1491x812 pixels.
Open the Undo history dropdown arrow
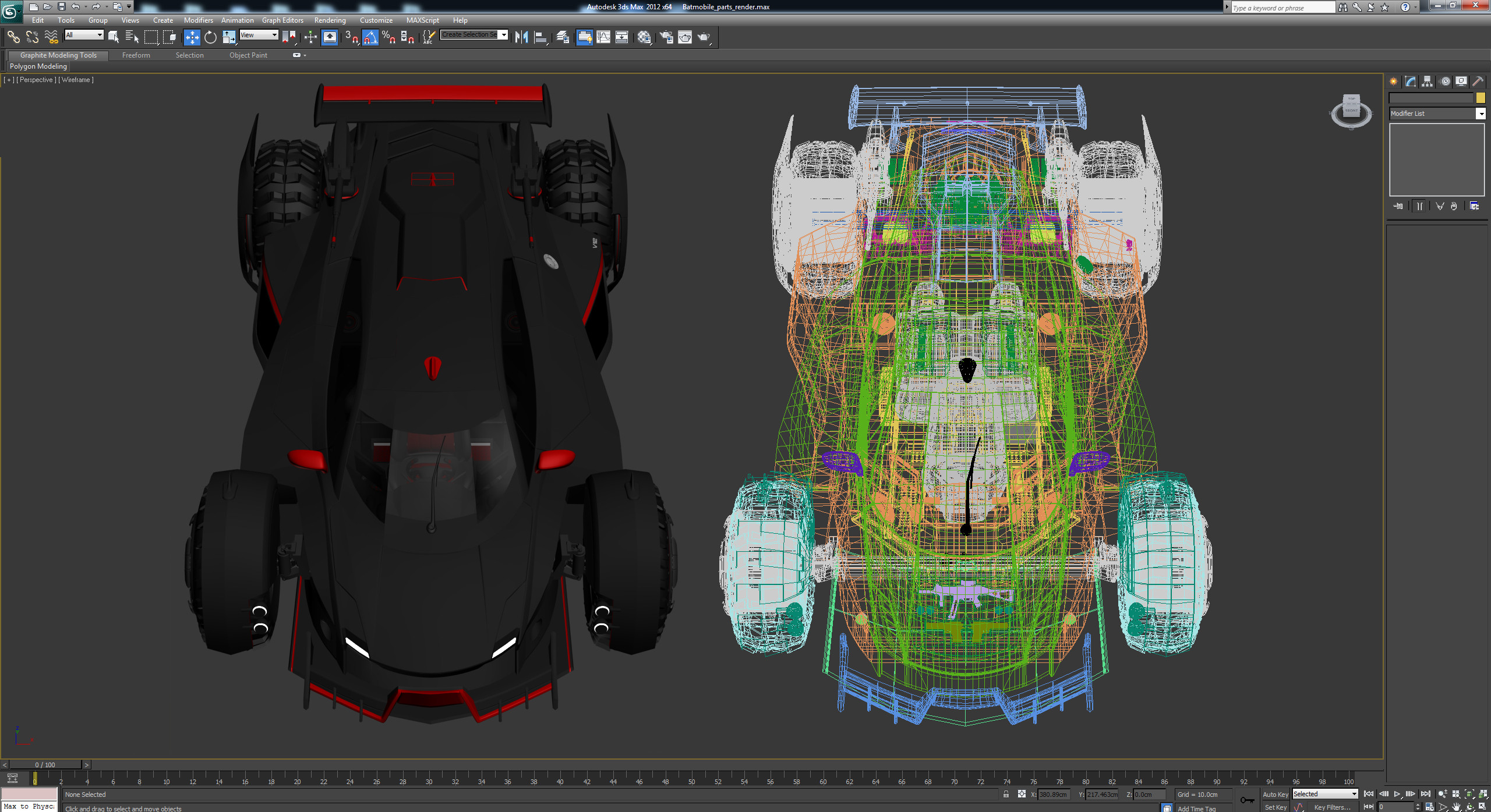click(x=85, y=7)
